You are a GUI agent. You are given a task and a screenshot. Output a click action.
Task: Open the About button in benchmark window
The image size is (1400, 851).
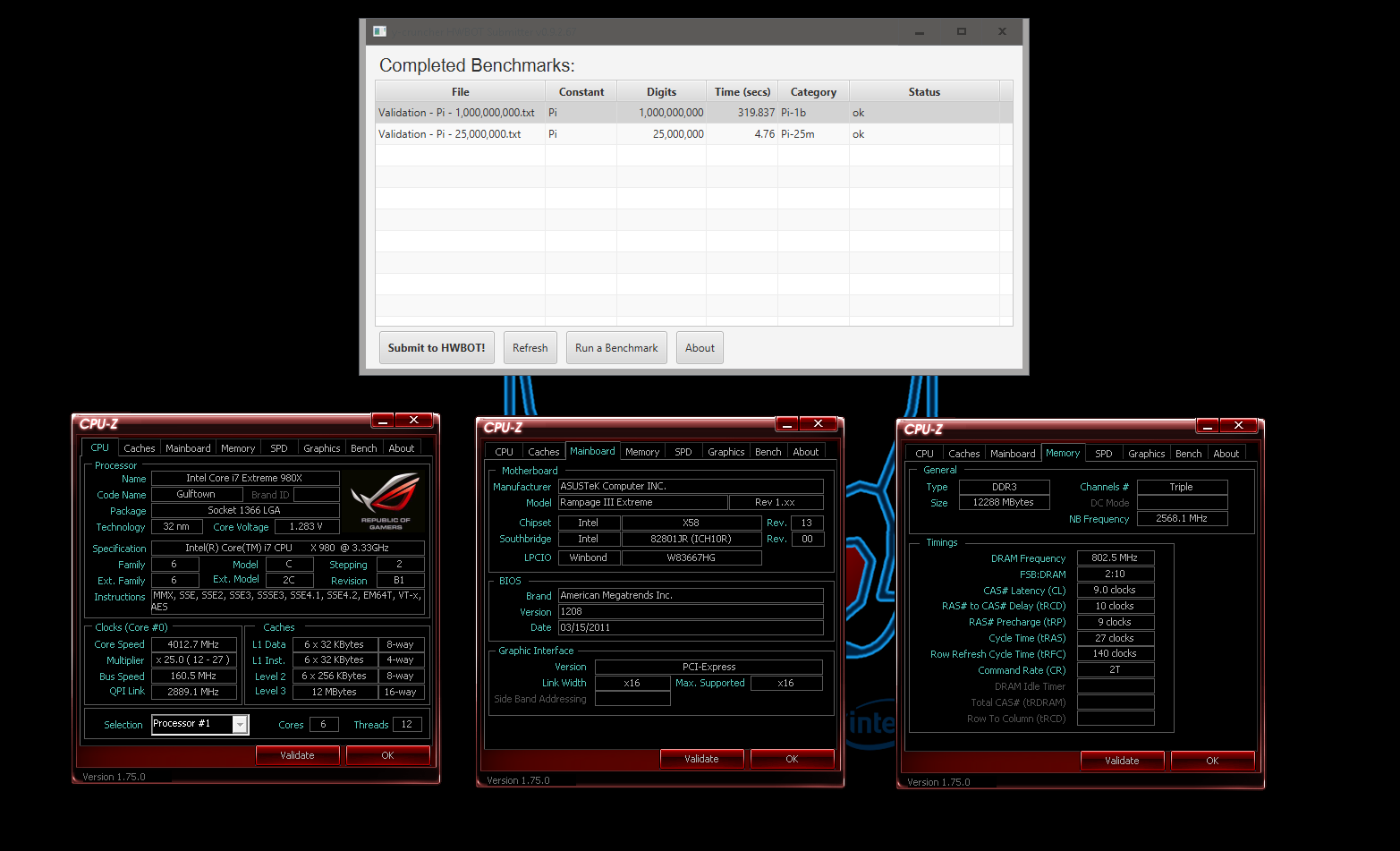point(700,348)
